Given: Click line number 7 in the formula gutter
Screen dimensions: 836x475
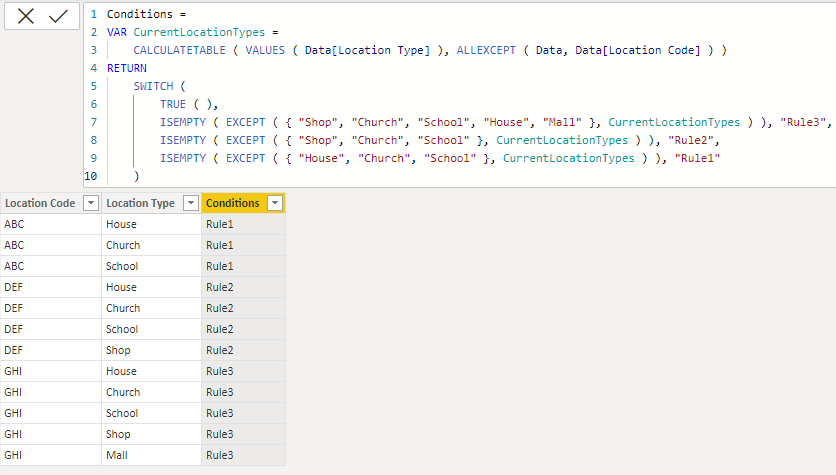Looking at the screenshot, I should [x=94, y=123].
